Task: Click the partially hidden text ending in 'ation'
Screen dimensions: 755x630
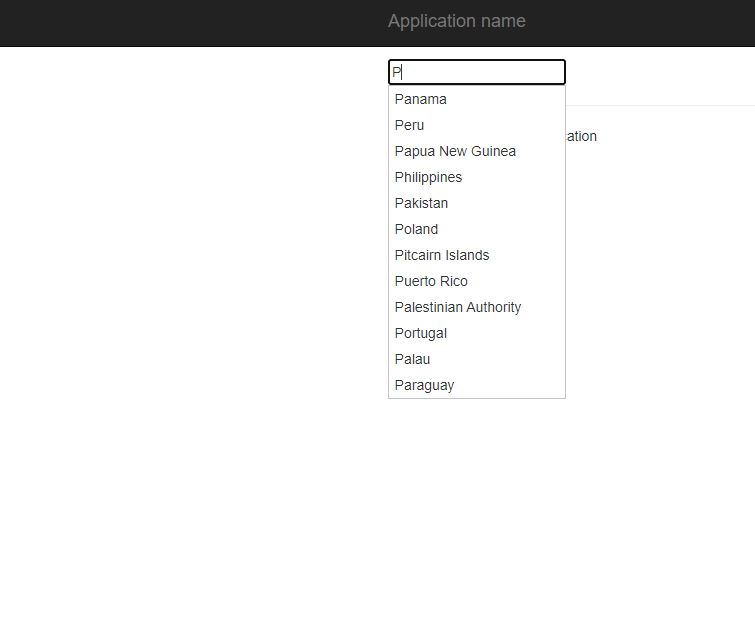Action: [582, 136]
